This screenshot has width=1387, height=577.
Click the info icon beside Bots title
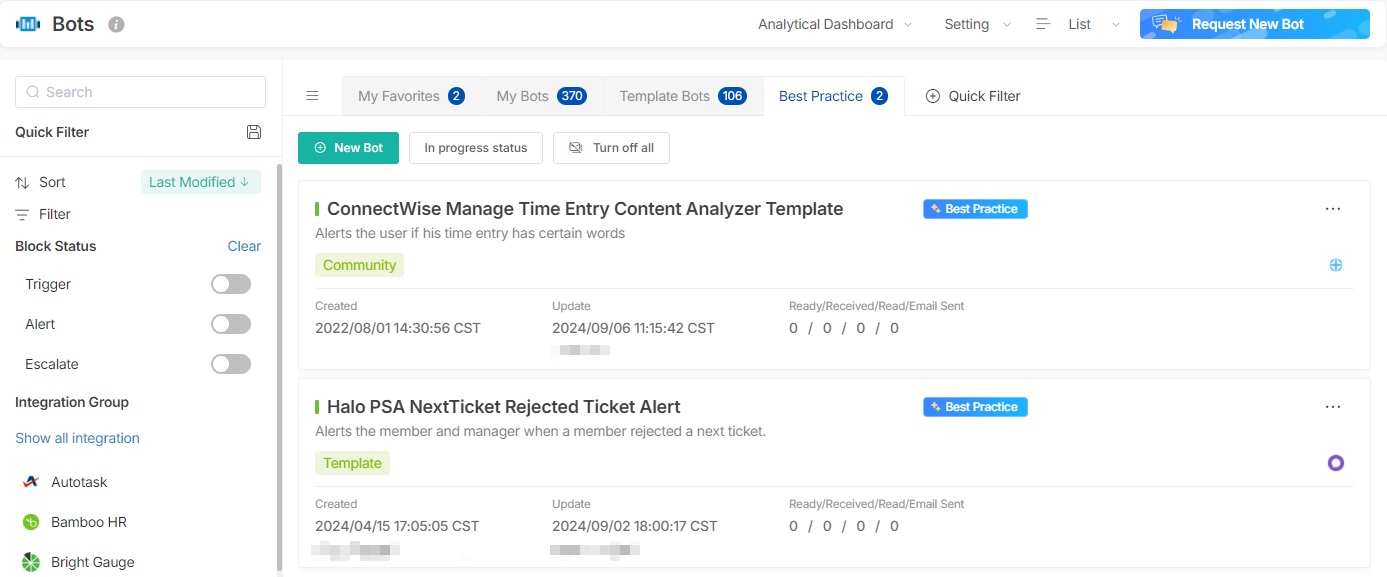point(116,24)
